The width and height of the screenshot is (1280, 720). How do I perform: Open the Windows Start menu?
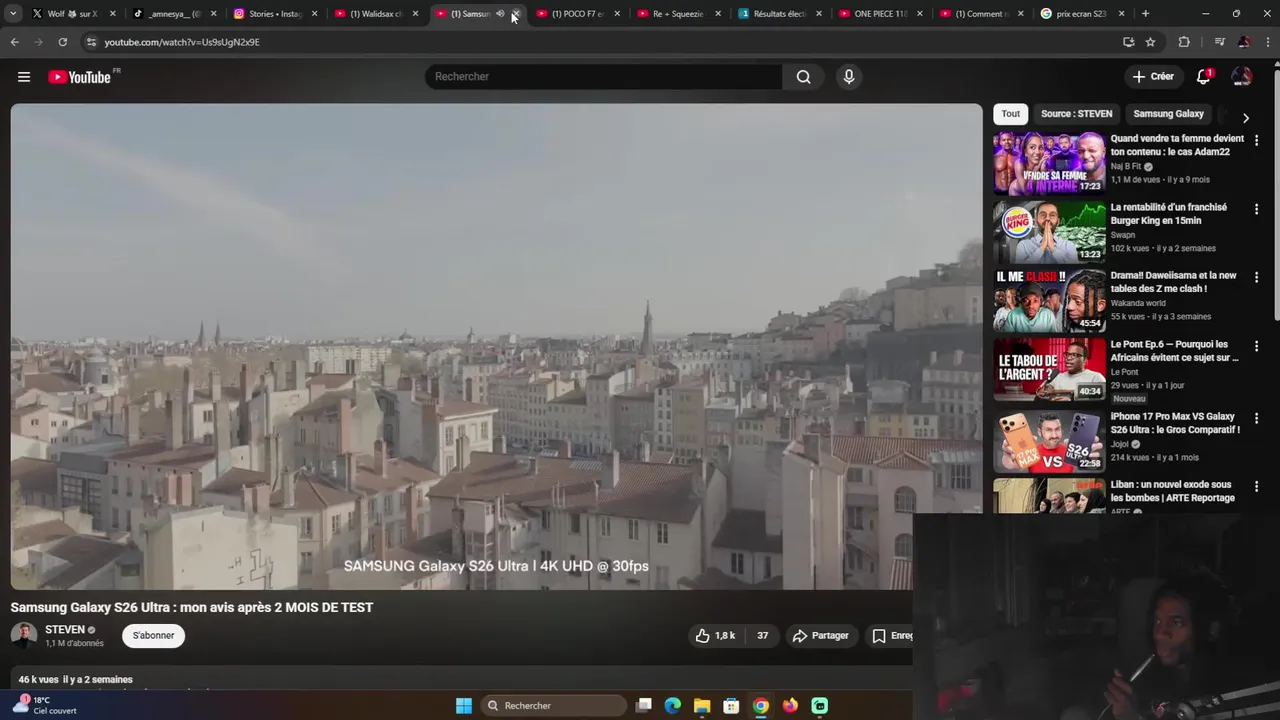[x=464, y=706]
